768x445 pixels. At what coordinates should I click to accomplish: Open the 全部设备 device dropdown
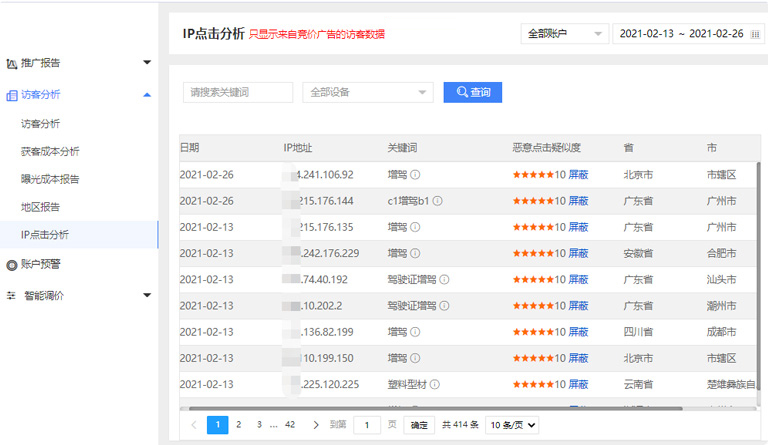click(367, 93)
